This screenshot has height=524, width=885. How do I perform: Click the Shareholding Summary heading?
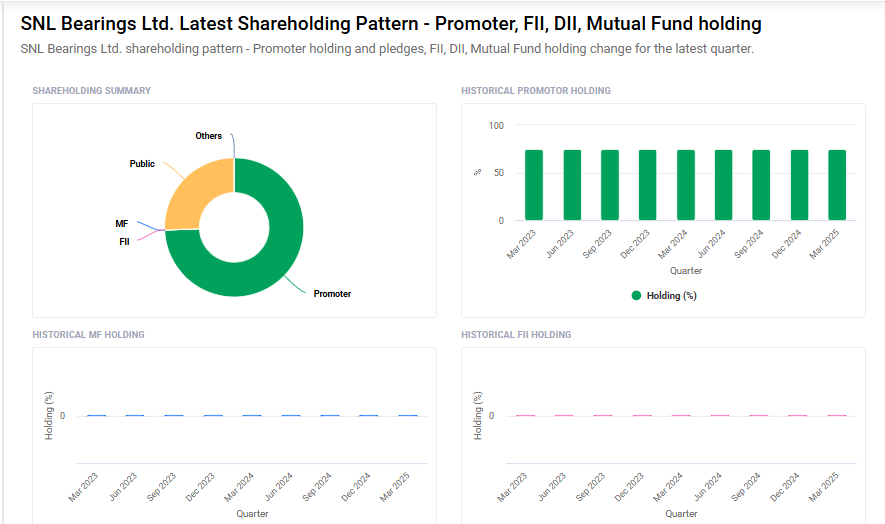pos(91,90)
